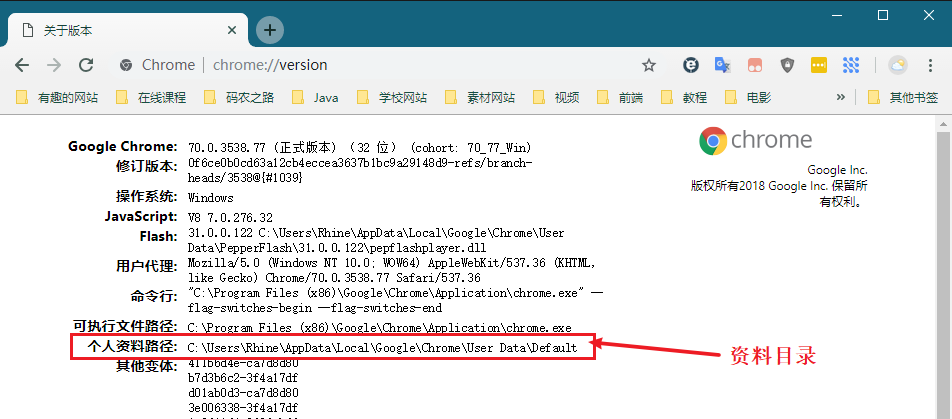Open the 教程 bookmark folder

[684, 97]
